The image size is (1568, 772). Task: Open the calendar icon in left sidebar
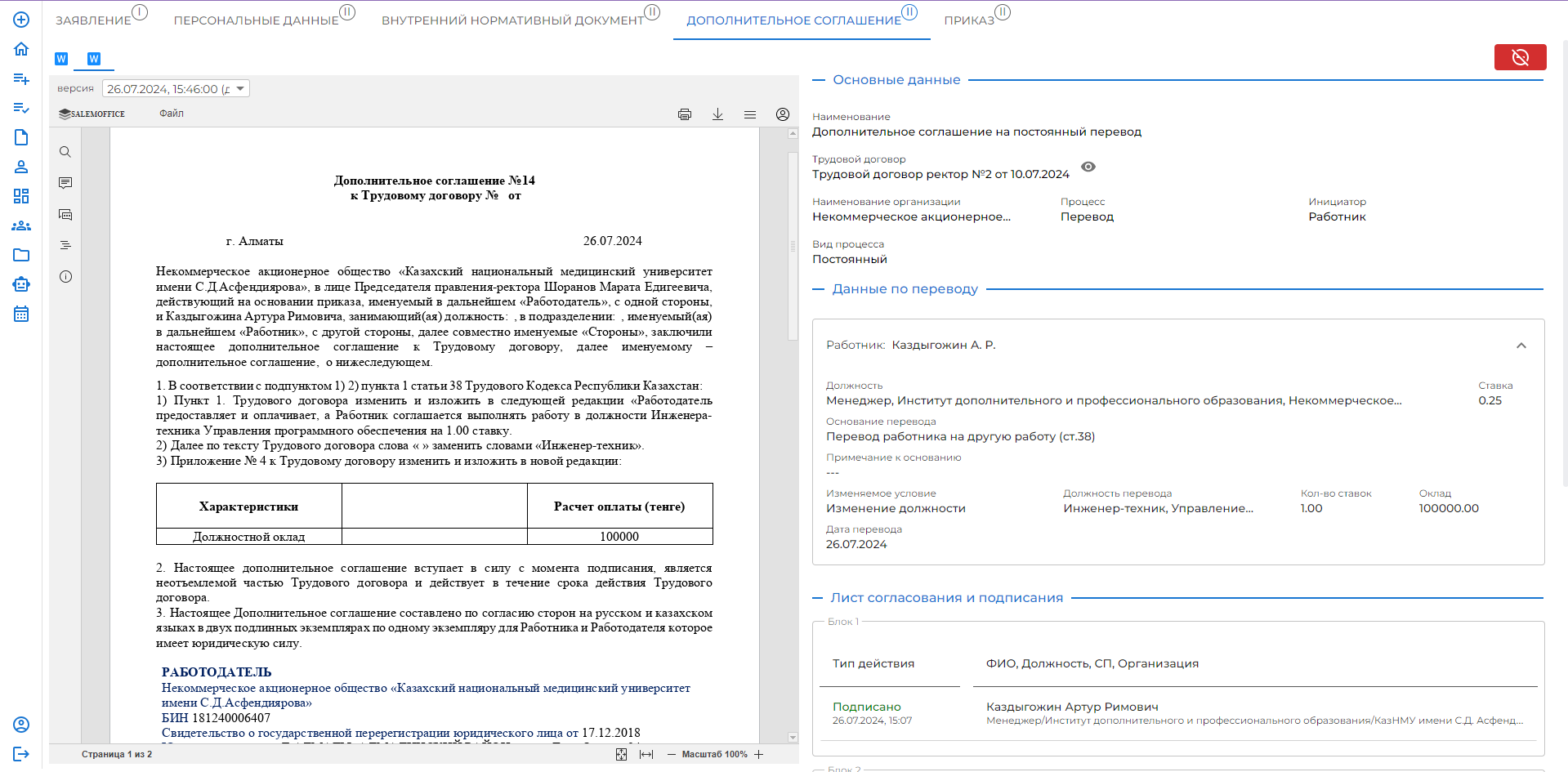pyautogui.click(x=21, y=315)
